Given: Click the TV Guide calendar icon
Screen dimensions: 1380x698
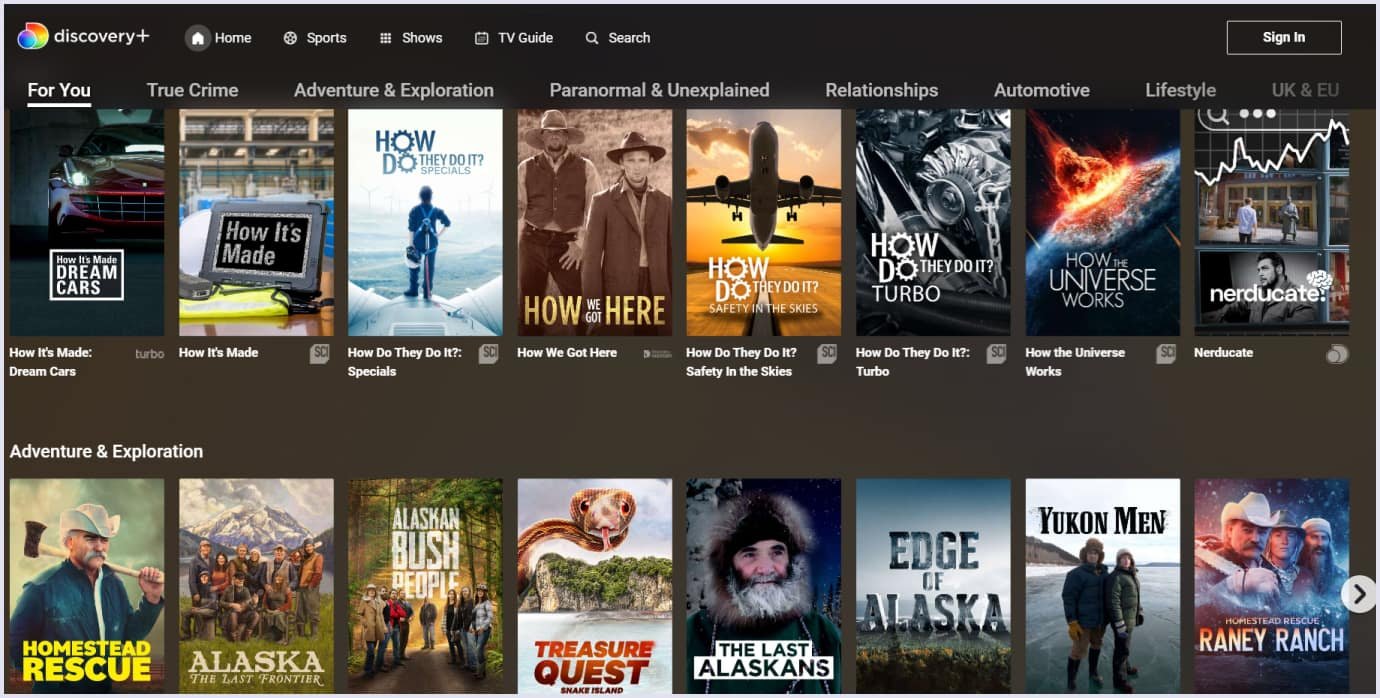Looking at the screenshot, I should tap(482, 38).
